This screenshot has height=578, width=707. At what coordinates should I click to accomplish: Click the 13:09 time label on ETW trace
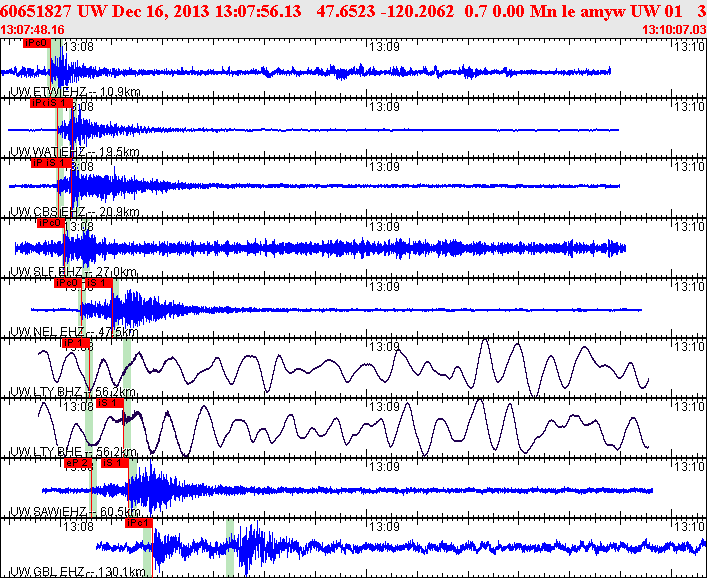point(383,46)
